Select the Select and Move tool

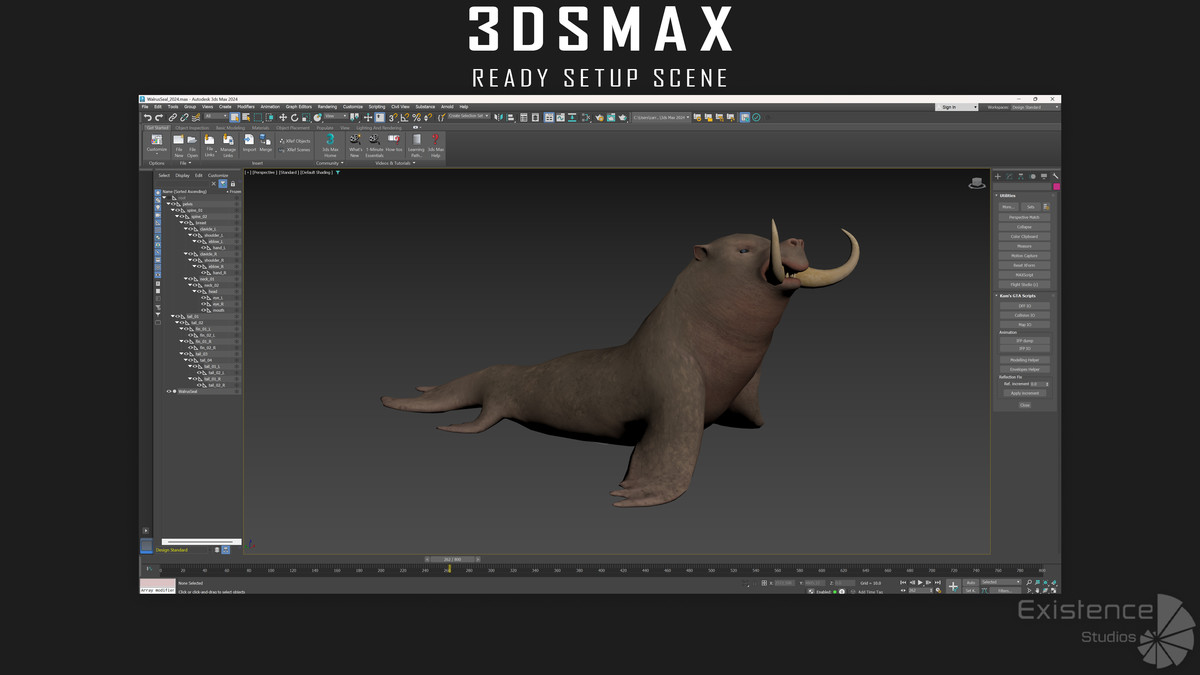(283, 116)
